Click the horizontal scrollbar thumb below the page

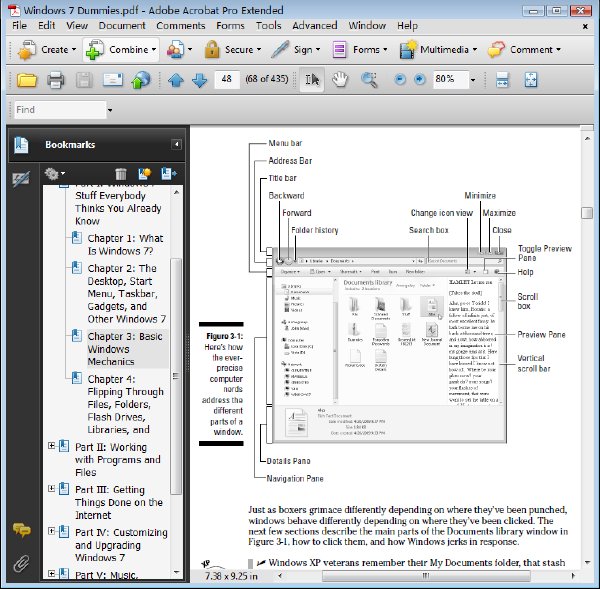point(426,576)
